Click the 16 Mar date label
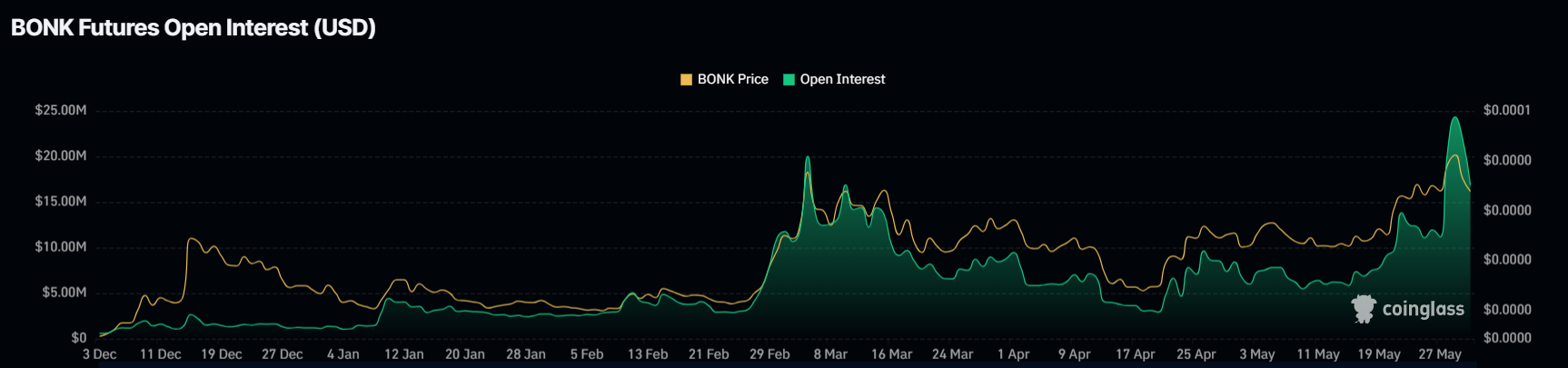This screenshot has height=368, width=1568. [892, 354]
